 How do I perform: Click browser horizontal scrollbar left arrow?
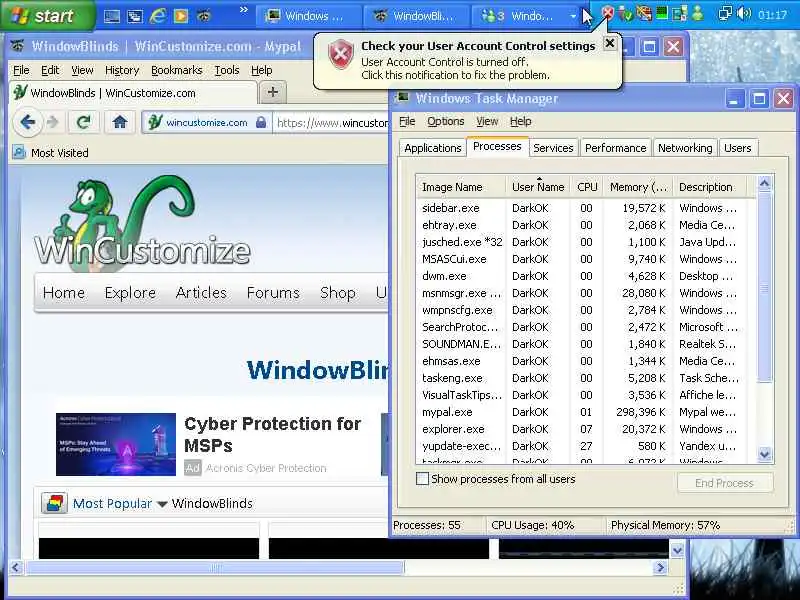tap(16, 567)
